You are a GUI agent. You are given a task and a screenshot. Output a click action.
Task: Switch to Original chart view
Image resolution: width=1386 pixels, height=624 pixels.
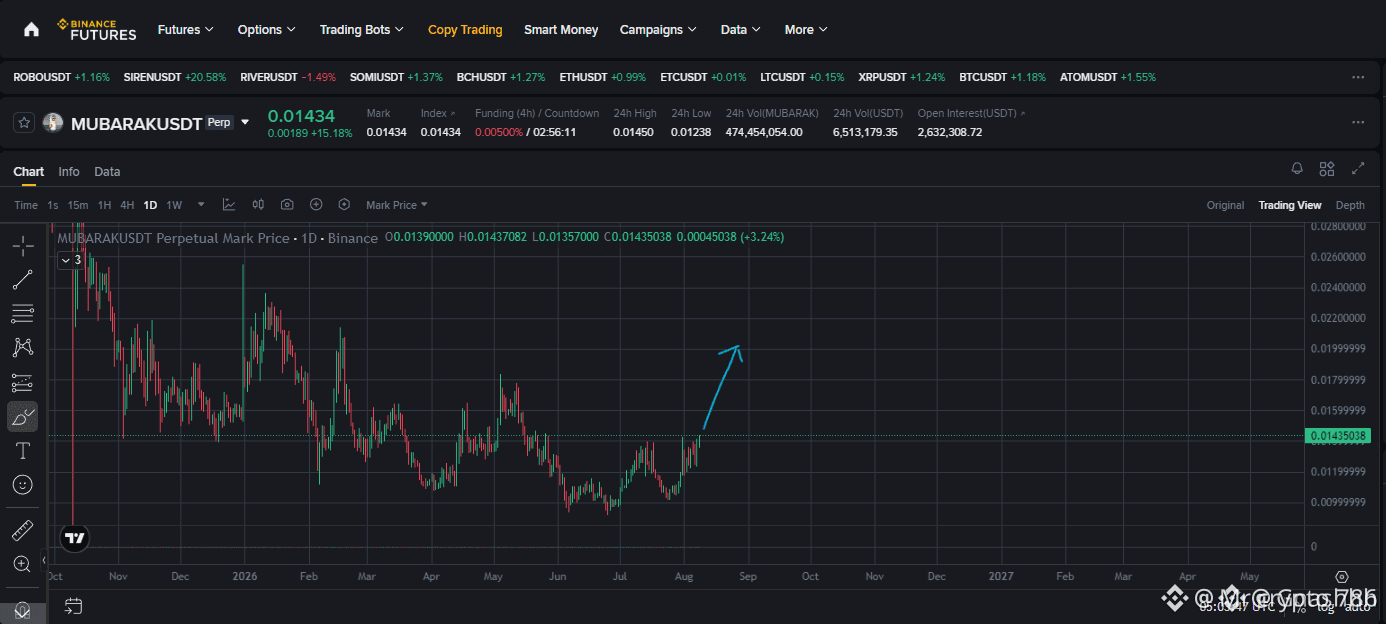(1225, 205)
